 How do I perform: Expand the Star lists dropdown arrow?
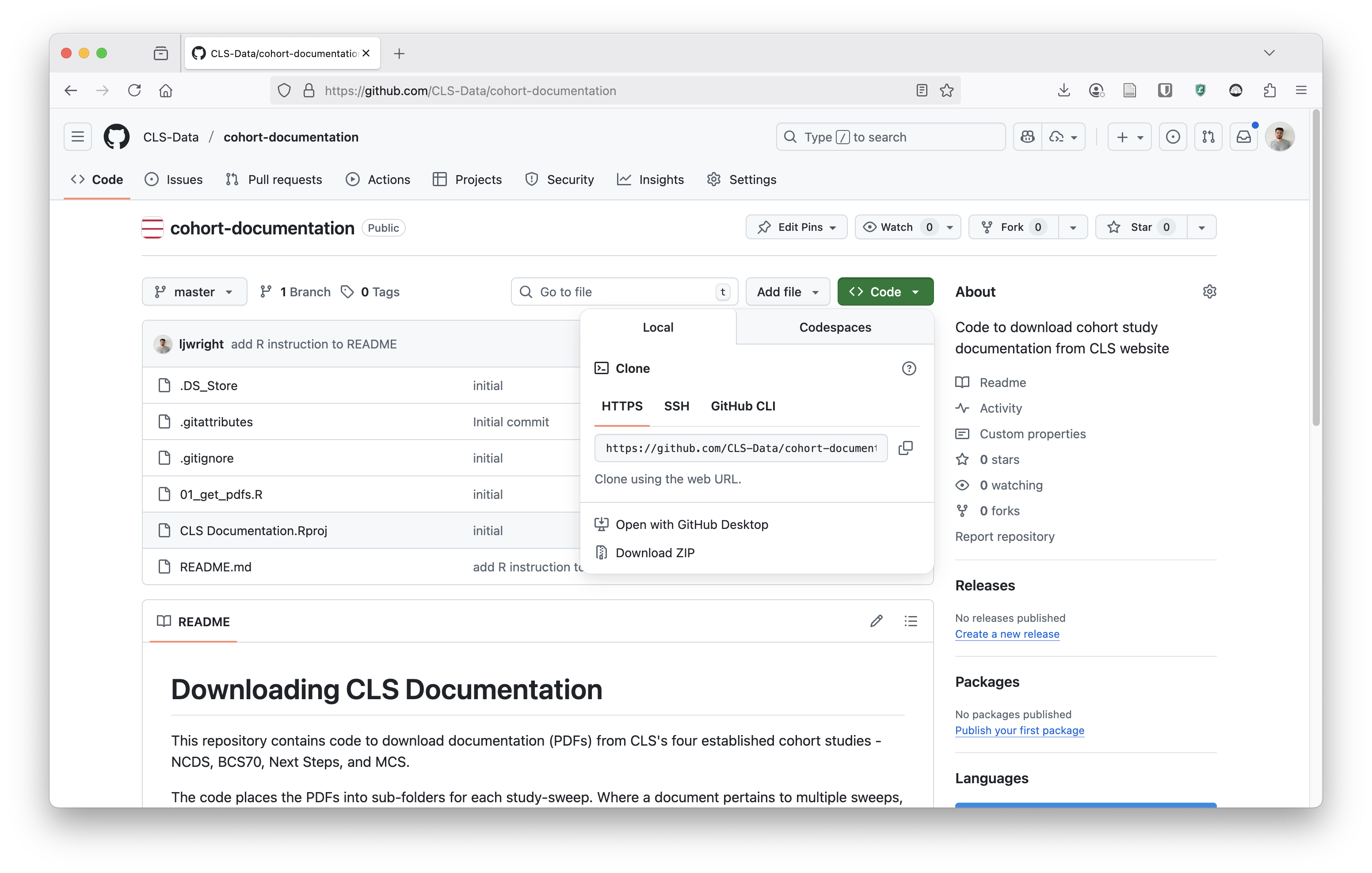[x=1202, y=227]
